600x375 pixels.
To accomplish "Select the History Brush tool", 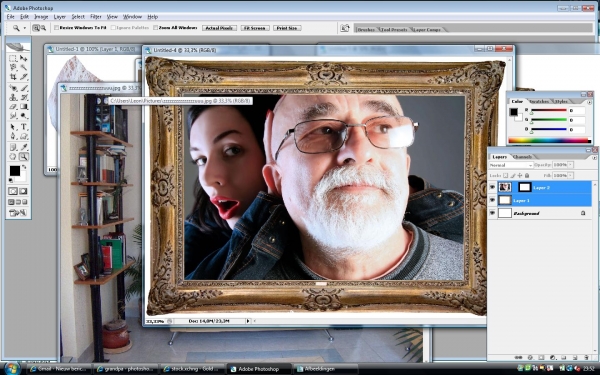I will [24, 98].
